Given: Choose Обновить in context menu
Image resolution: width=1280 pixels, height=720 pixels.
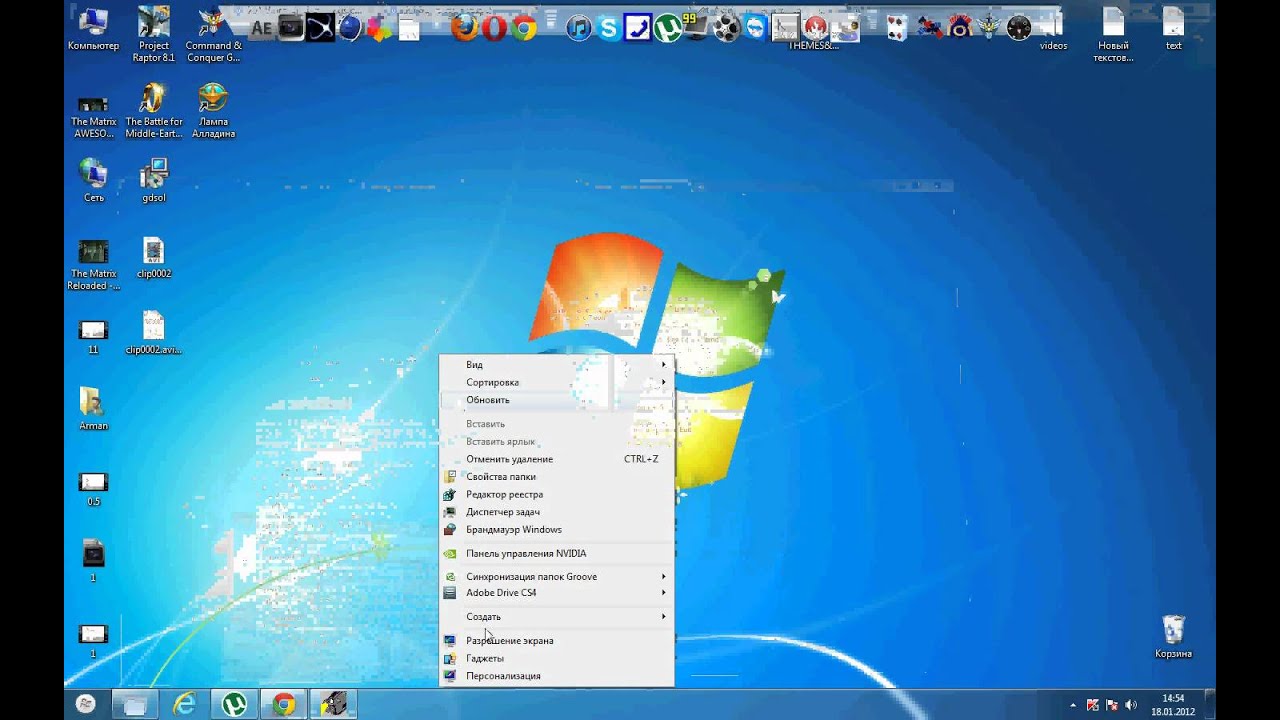Looking at the screenshot, I should [557, 400].
